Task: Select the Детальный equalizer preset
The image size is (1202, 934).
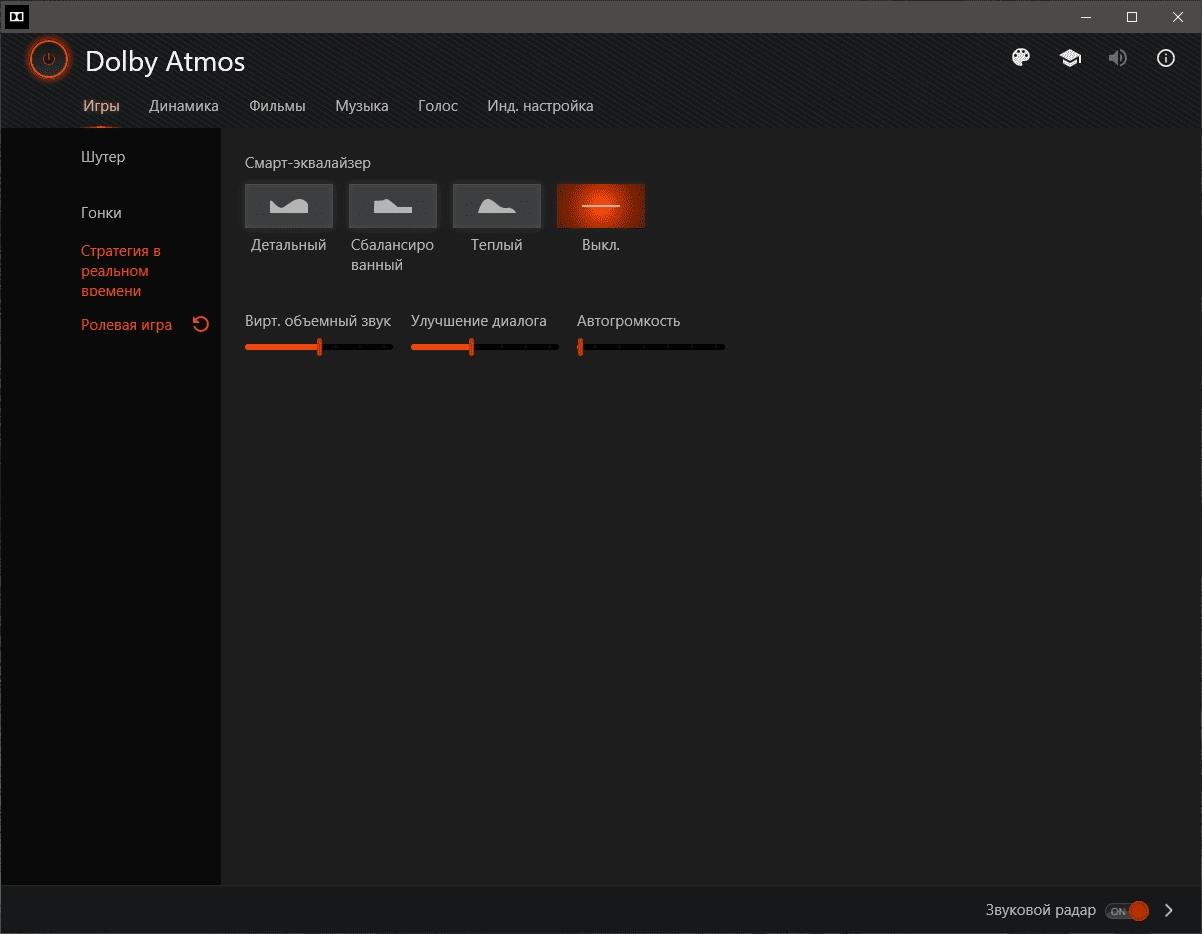Action: 289,206
